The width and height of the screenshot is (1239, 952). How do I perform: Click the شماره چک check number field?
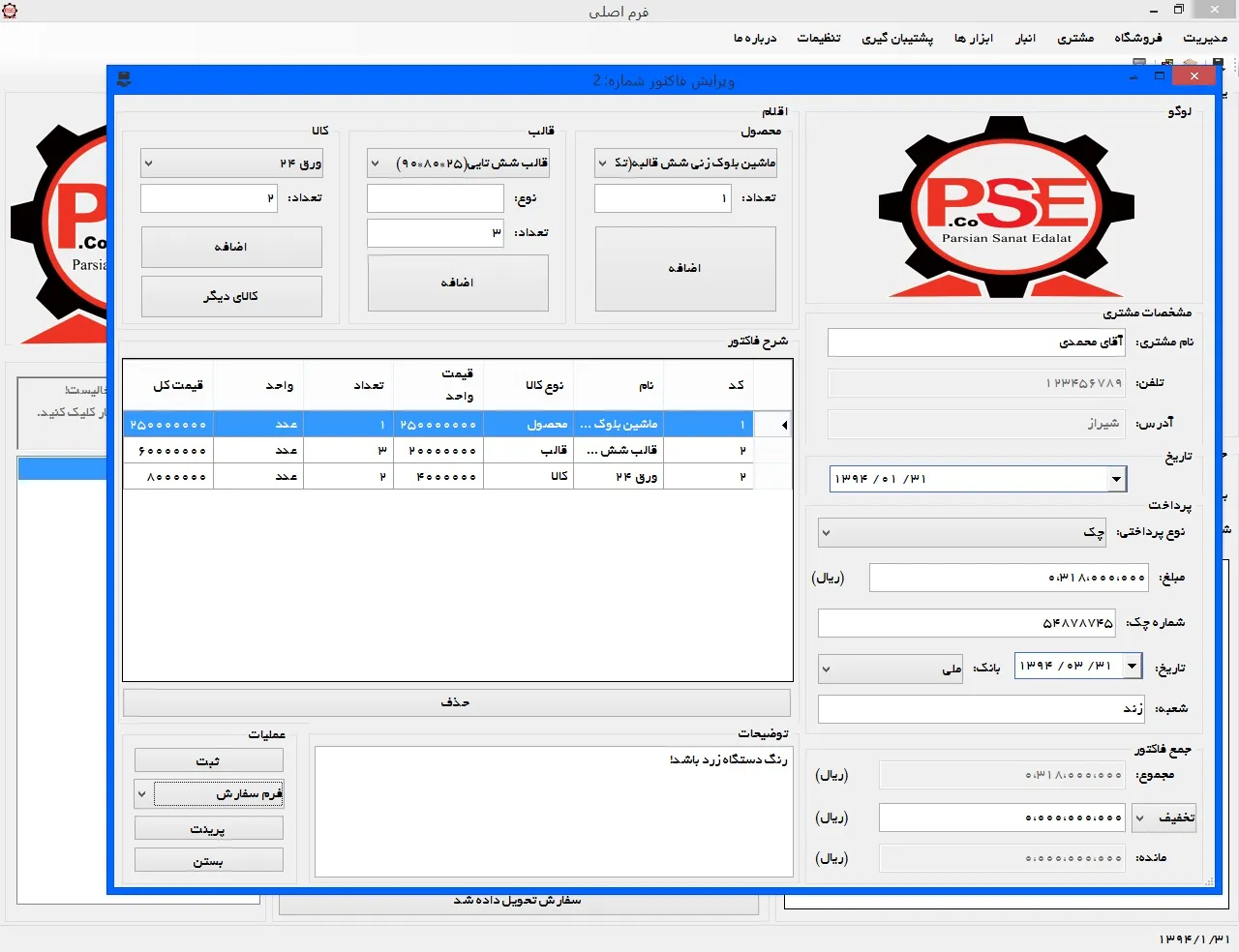[x=966, y=623]
